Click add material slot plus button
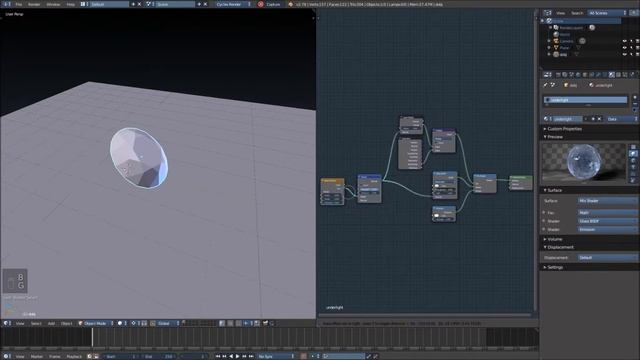Viewport: 640px width, 360px height. (635, 98)
